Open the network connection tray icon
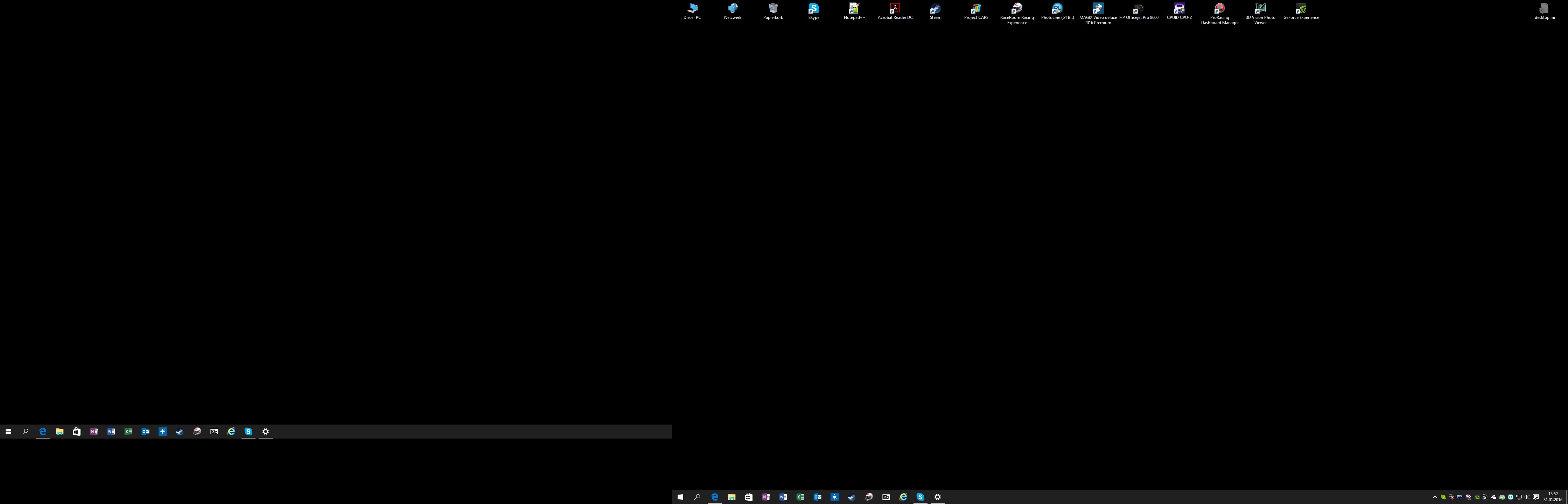Viewport: 1568px width, 504px height. (1519, 497)
